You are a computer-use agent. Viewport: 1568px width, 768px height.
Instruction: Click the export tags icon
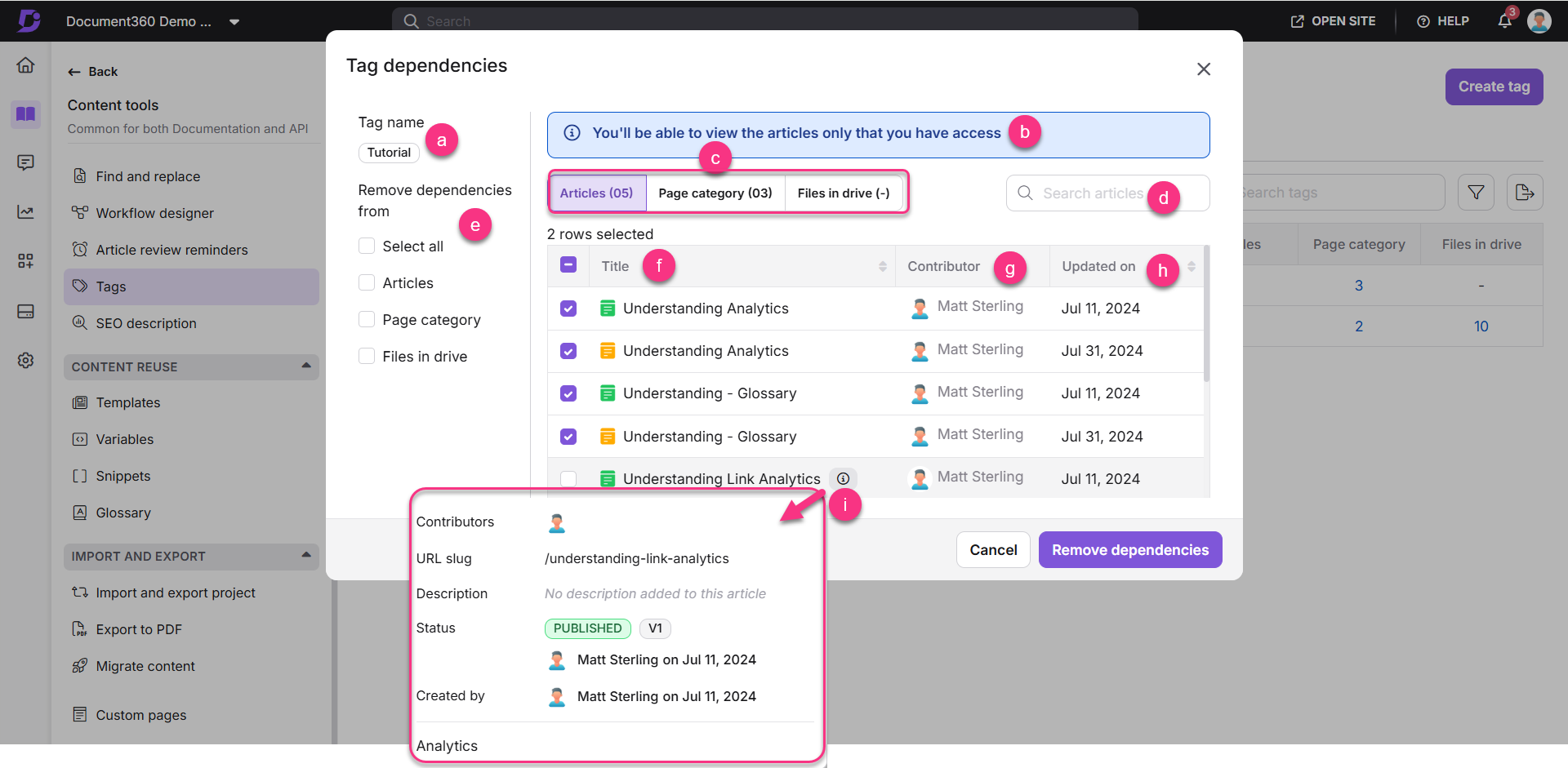pos(1524,193)
